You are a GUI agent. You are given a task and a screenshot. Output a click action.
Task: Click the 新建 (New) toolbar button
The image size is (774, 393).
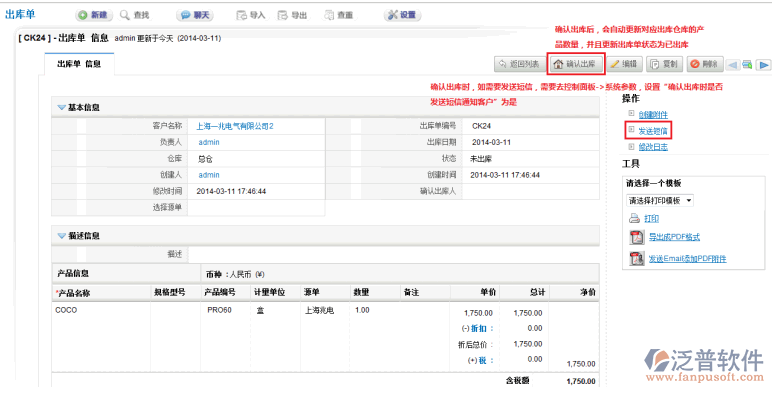94,15
